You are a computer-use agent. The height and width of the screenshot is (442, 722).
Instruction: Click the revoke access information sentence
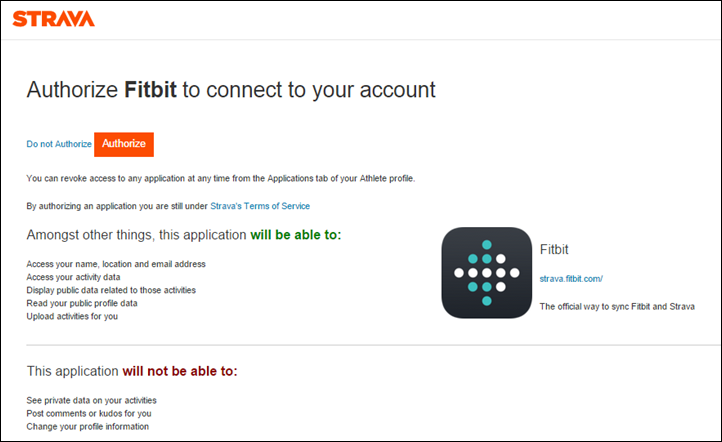[x=221, y=179]
